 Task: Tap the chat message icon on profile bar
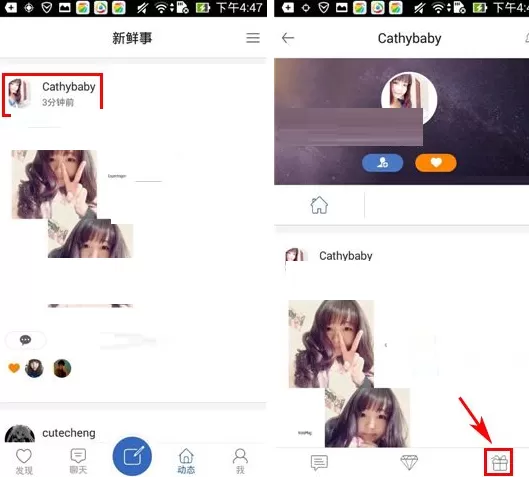pos(319,462)
